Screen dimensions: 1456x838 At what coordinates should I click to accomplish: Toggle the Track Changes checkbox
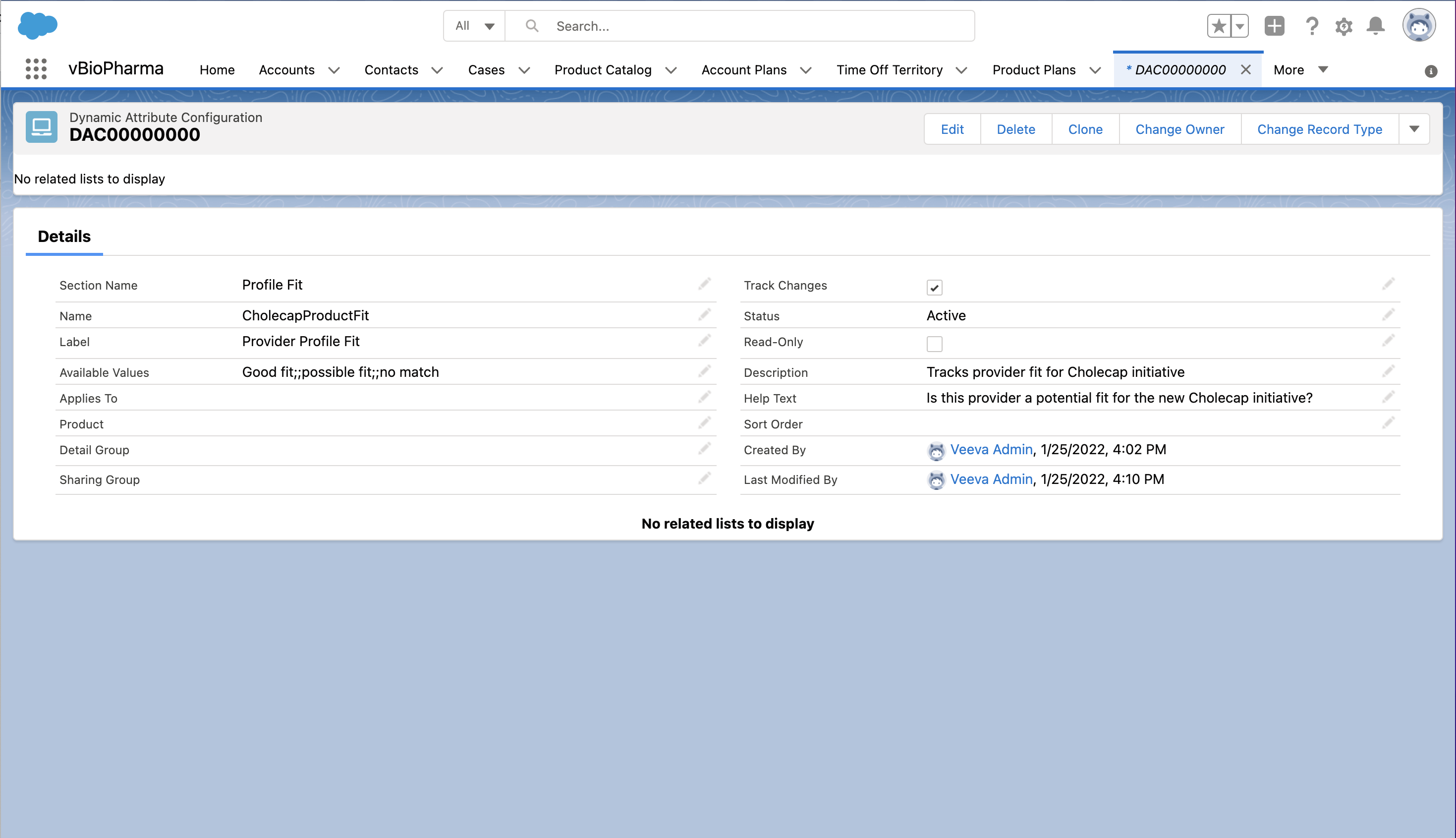(935, 287)
